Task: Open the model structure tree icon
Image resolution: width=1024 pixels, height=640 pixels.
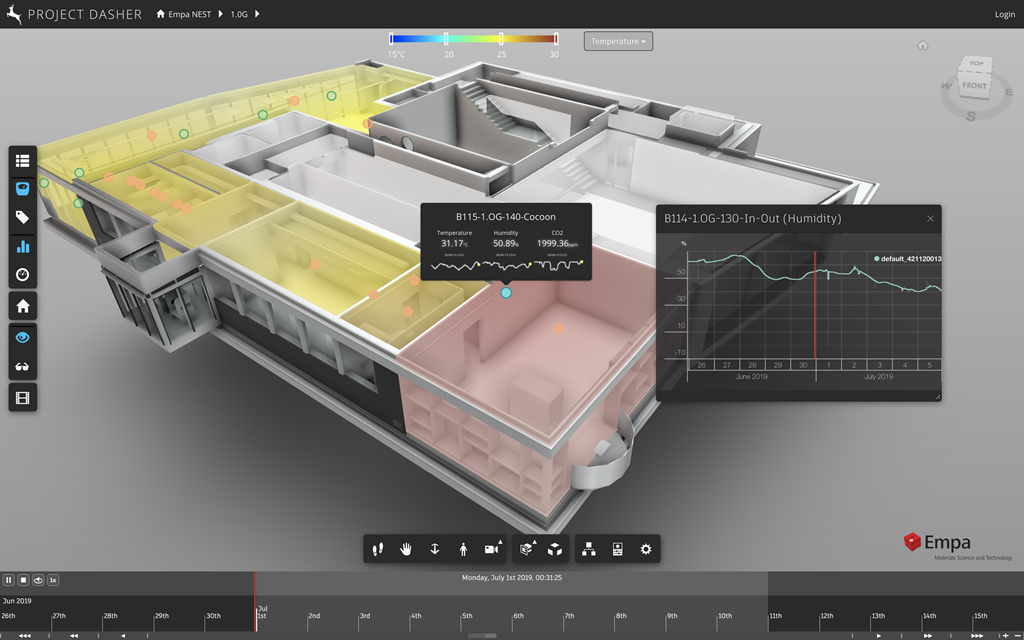Action: pos(589,549)
